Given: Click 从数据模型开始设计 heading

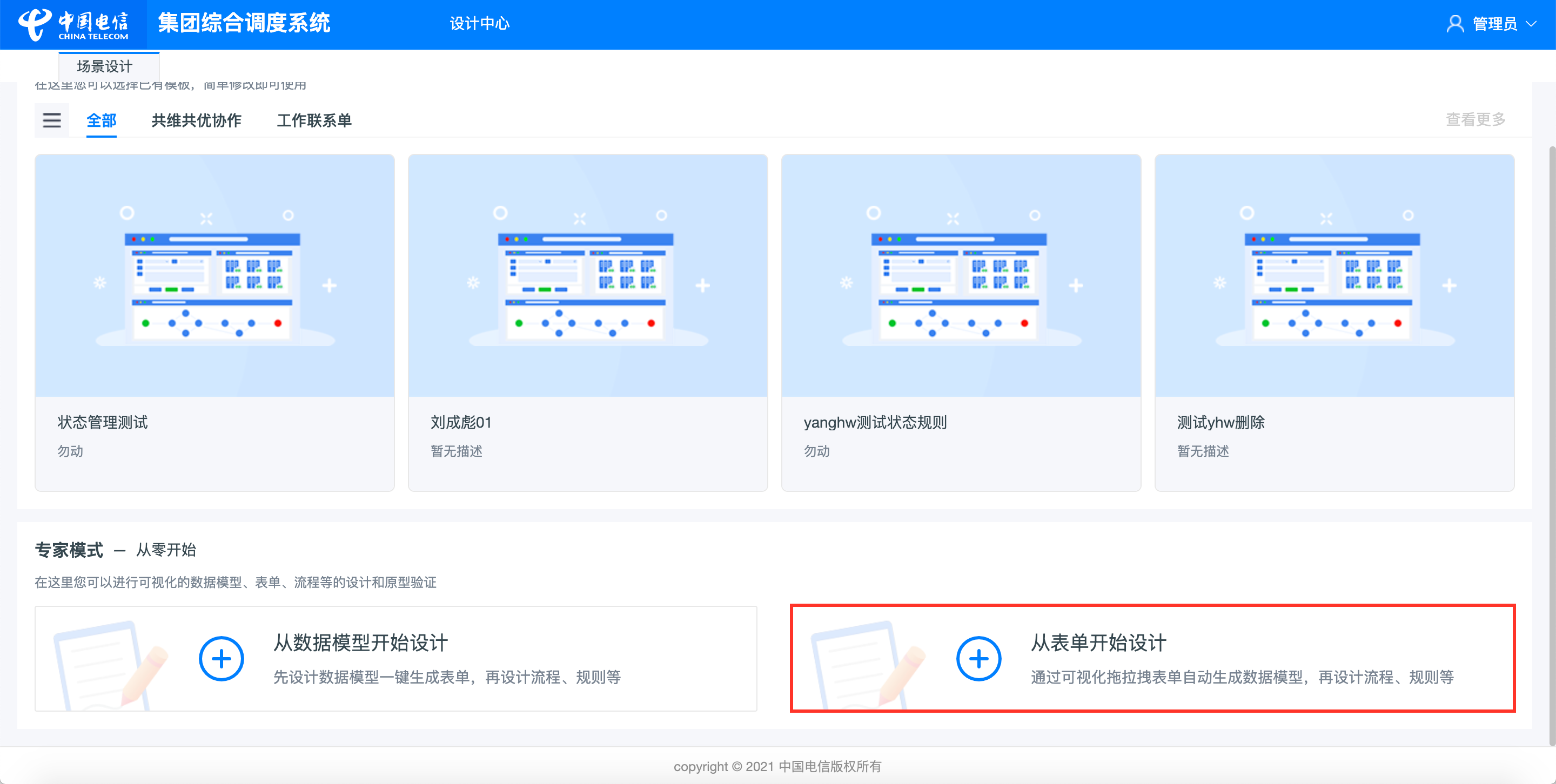Looking at the screenshot, I should point(360,643).
